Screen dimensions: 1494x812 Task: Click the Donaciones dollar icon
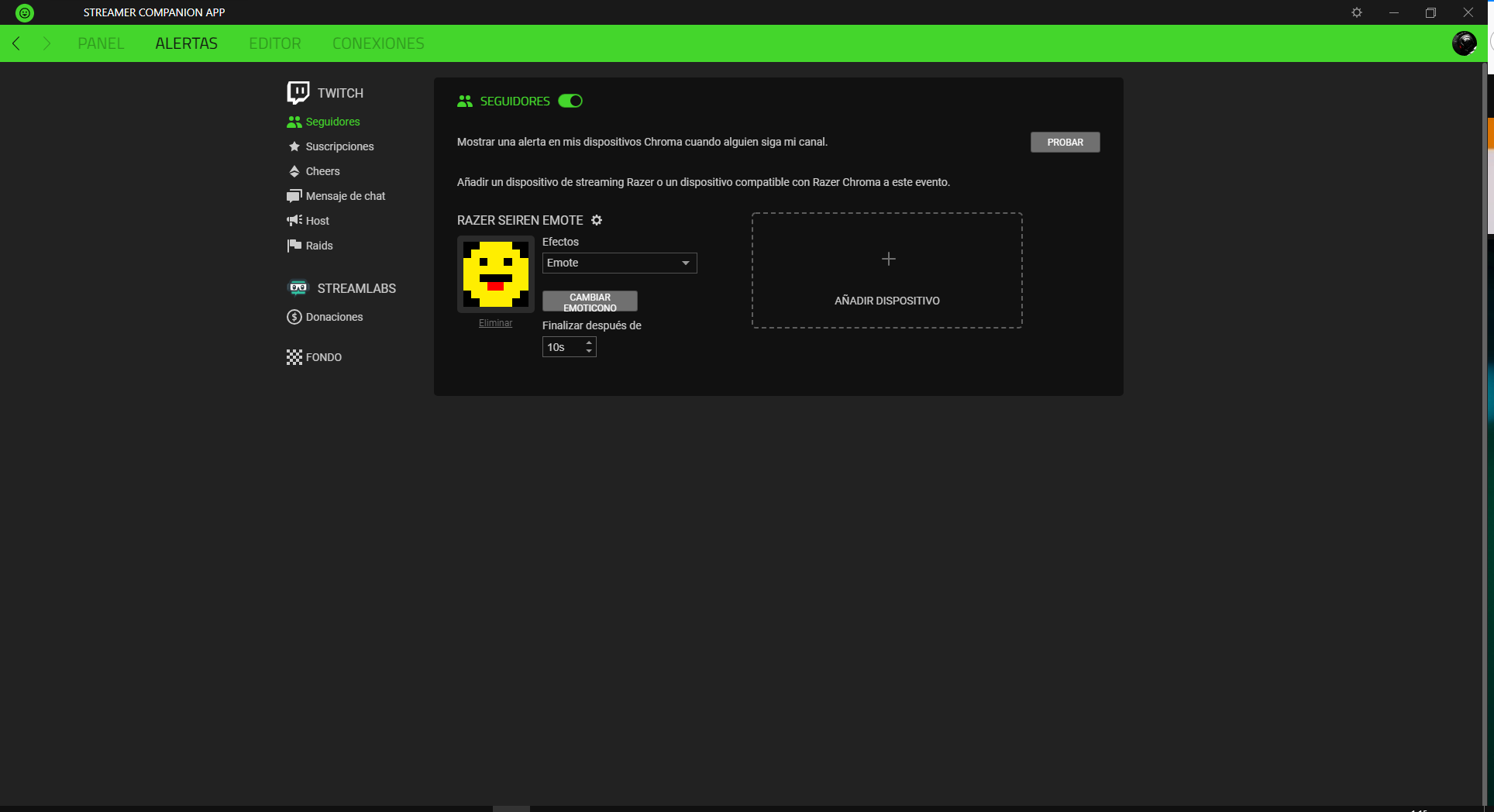(x=294, y=317)
